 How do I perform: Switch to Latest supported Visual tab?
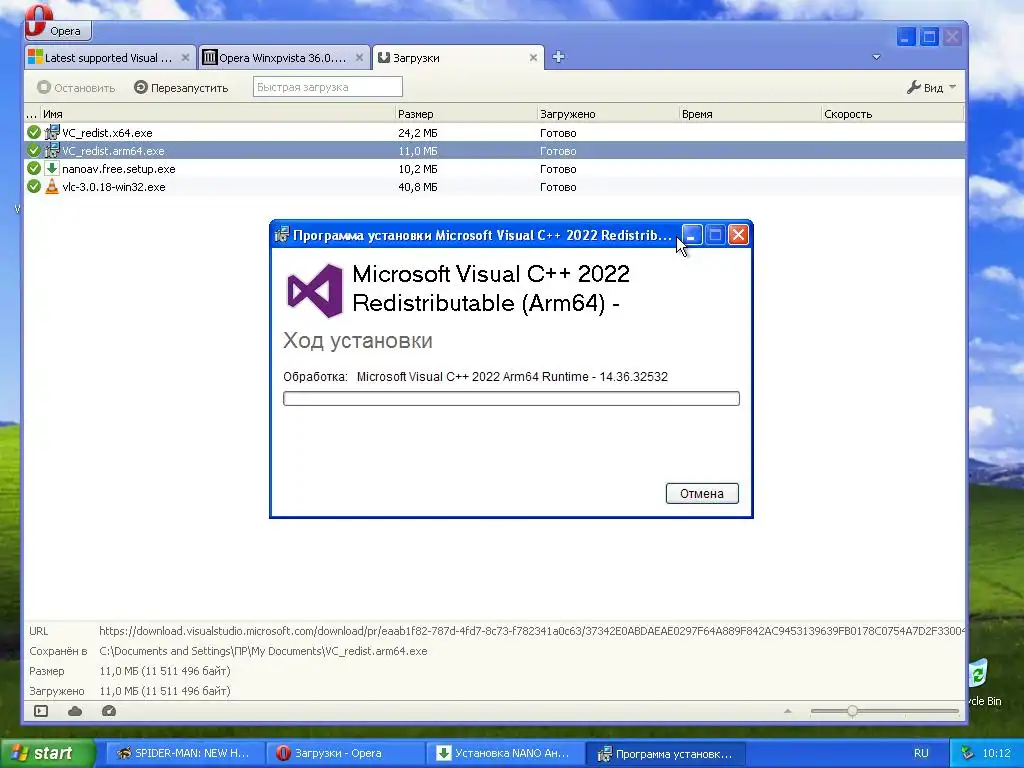click(x=110, y=57)
